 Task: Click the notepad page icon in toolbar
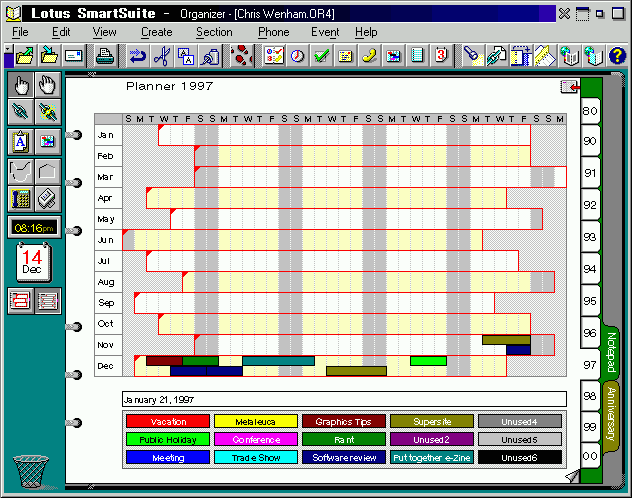click(x=417, y=55)
